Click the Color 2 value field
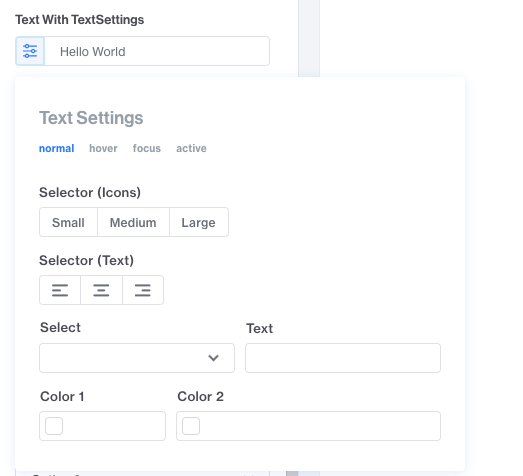523x476 pixels. [x=309, y=426]
